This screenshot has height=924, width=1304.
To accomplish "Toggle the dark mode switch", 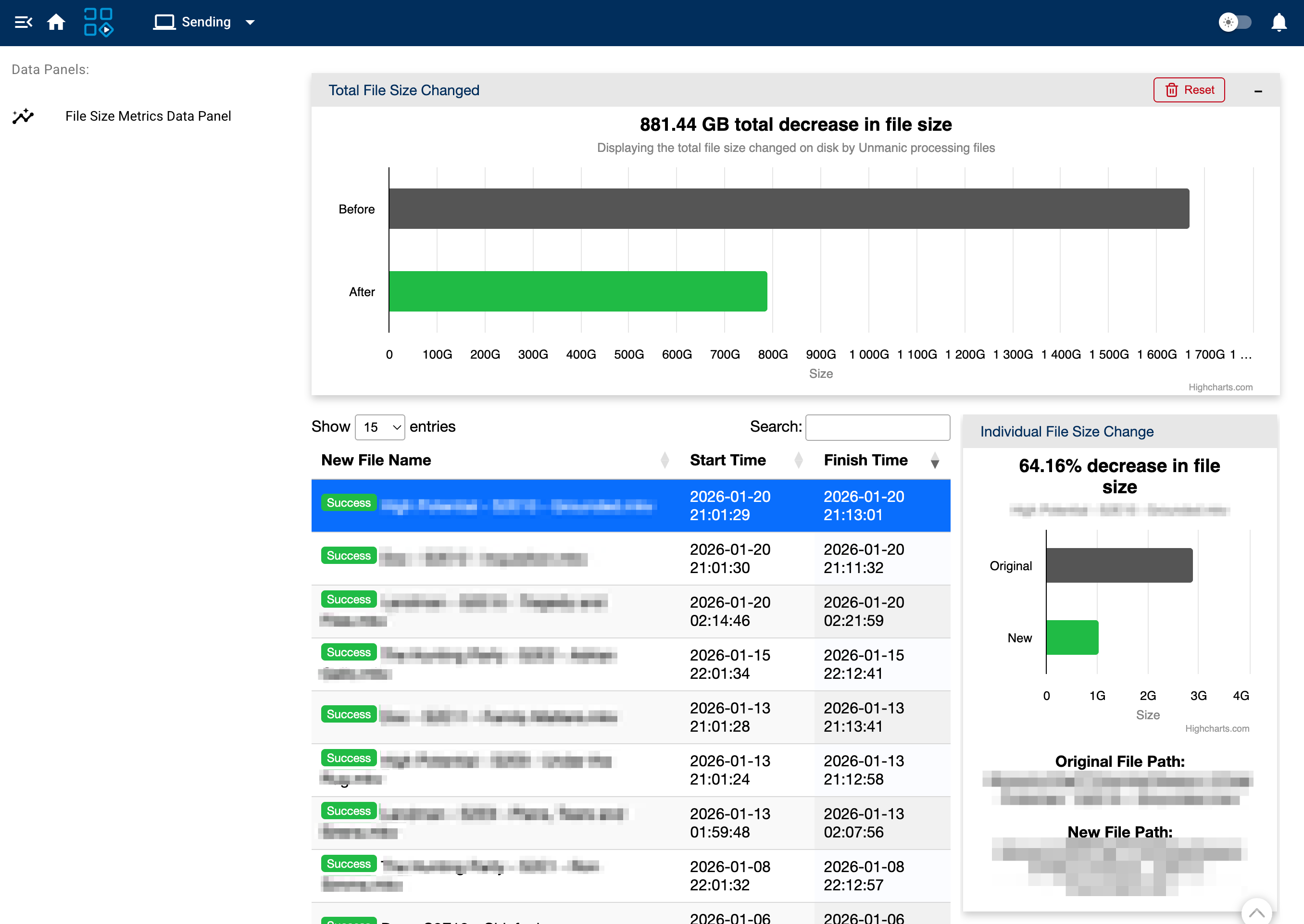I will point(1235,22).
